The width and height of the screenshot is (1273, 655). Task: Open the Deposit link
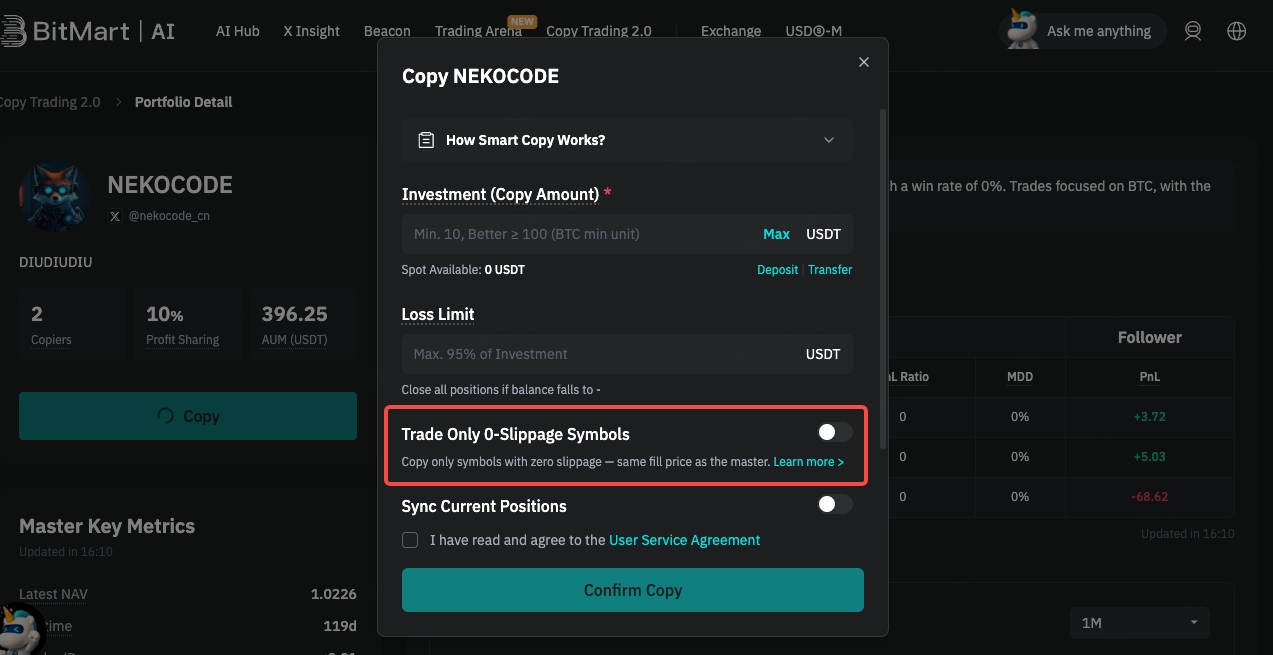(x=777, y=270)
